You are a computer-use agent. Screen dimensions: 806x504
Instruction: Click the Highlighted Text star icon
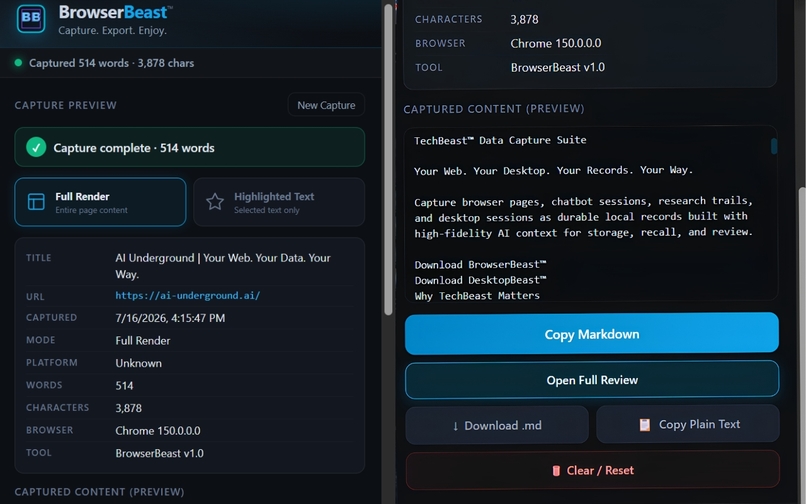point(215,202)
